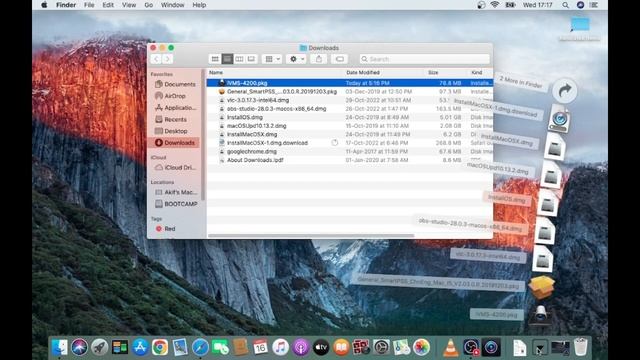Open Notification Center in menu bar

(x=594, y=5)
